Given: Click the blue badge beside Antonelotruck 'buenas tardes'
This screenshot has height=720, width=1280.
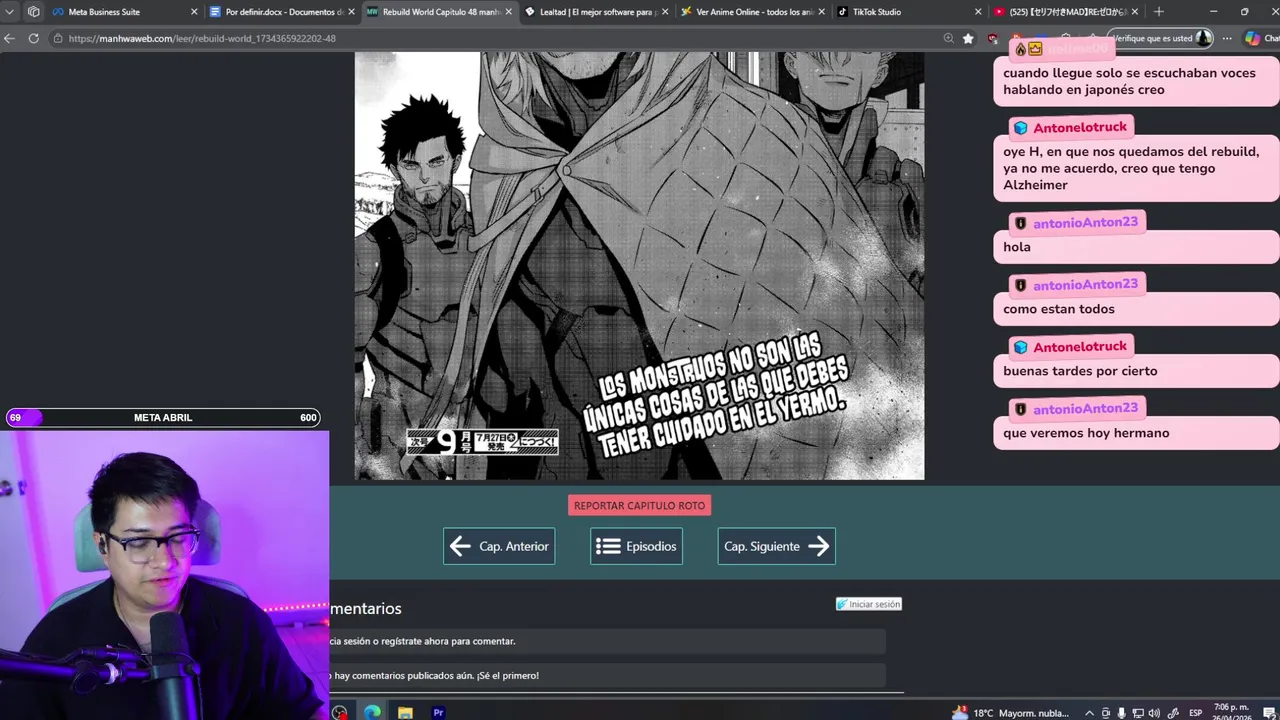Looking at the screenshot, I should 1020,347.
